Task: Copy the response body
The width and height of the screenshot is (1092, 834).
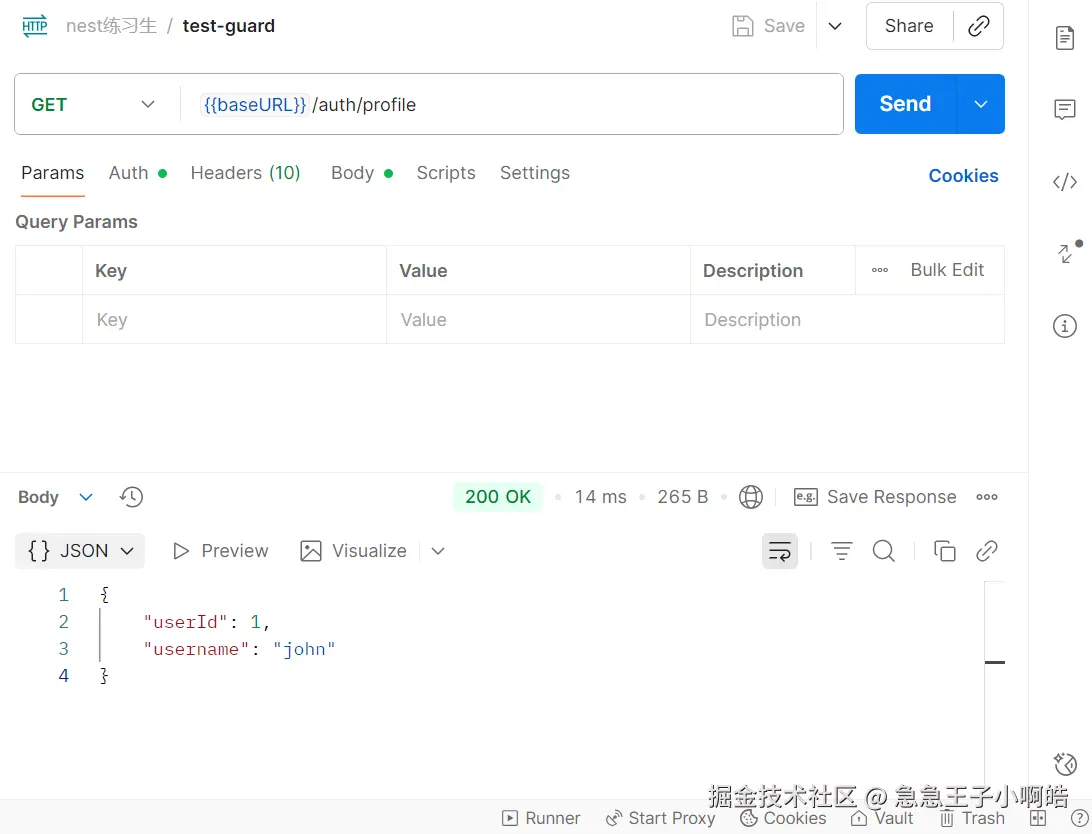Action: point(944,551)
